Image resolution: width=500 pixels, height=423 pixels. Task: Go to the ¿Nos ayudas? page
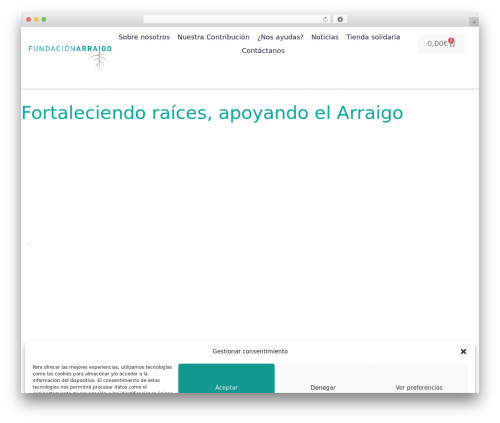click(280, 37)
